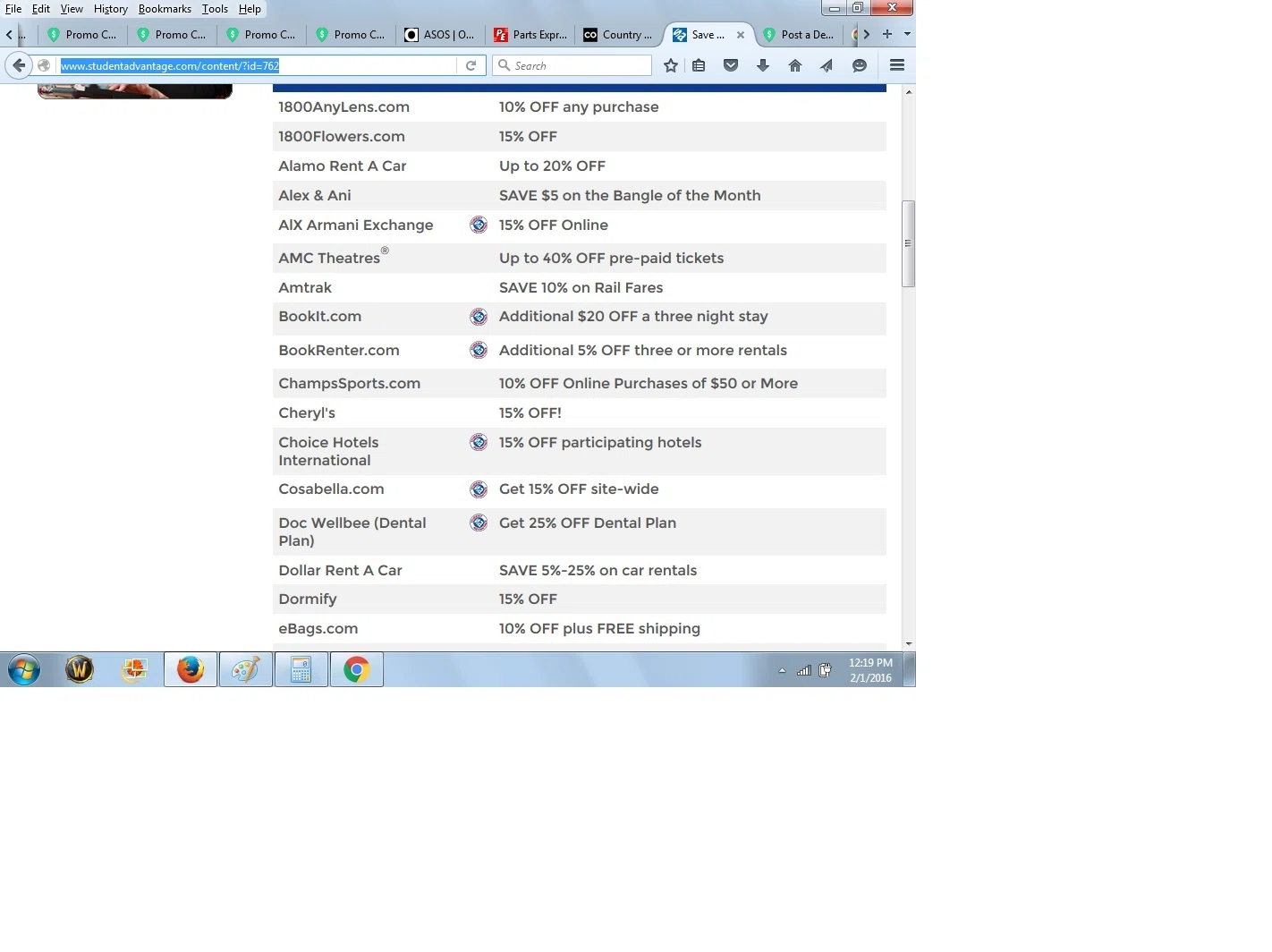Open the View menu
The image size is (1272, 952).
point(72,9)
